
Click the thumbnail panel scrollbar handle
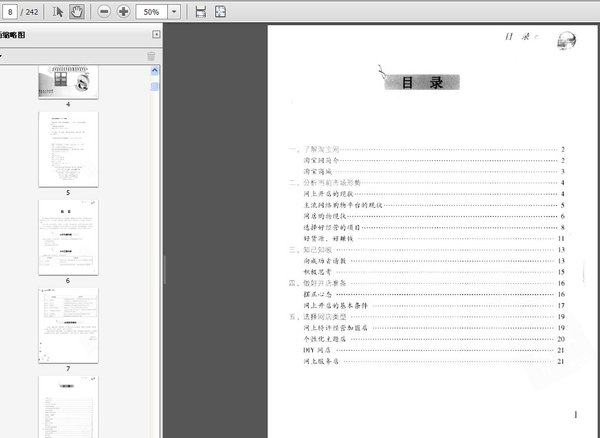tap(155, 86)
